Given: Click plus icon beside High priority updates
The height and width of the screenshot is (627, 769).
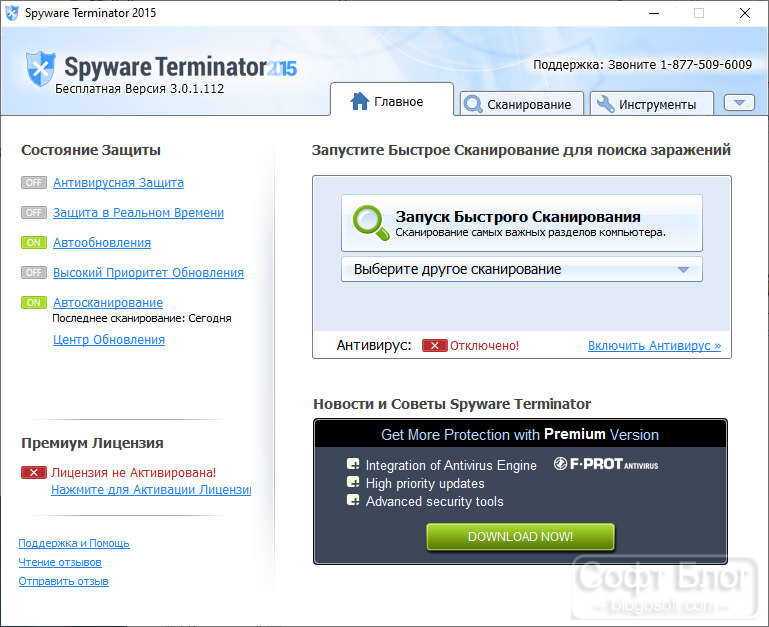Looking at the screenshot, I should 353,482.
